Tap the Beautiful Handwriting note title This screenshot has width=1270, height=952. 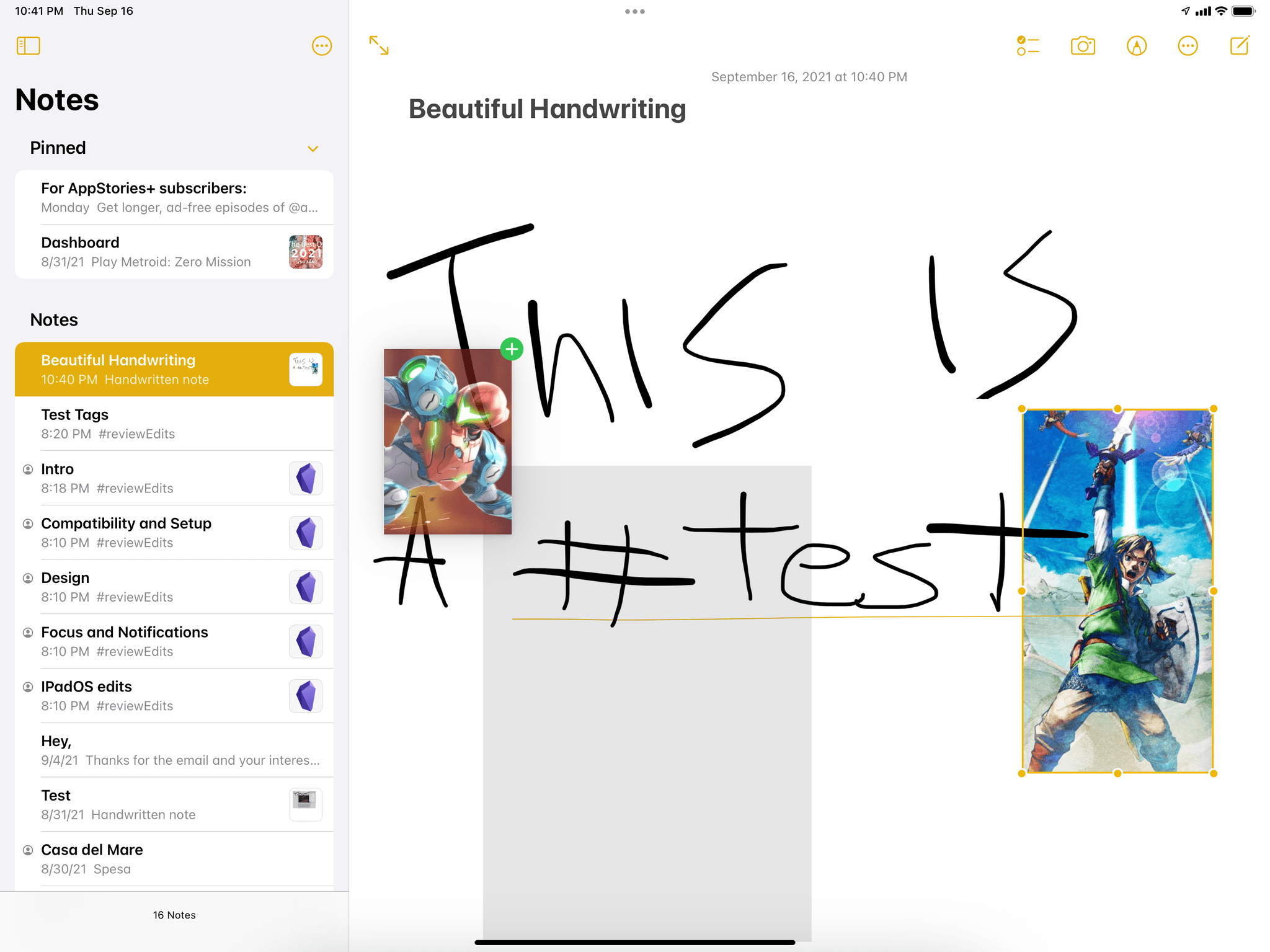(547, 109)
